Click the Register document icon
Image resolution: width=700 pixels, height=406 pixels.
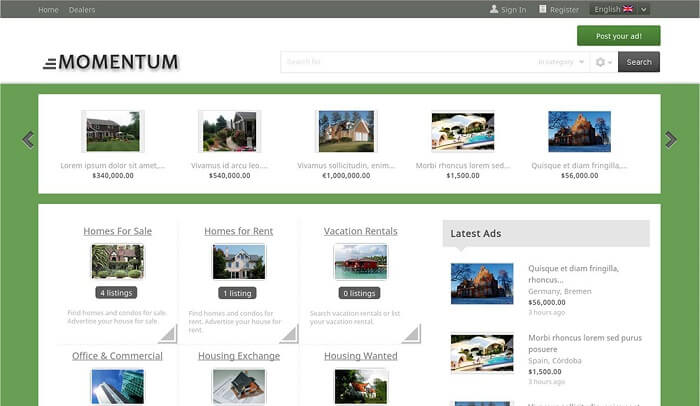[542, 9]
